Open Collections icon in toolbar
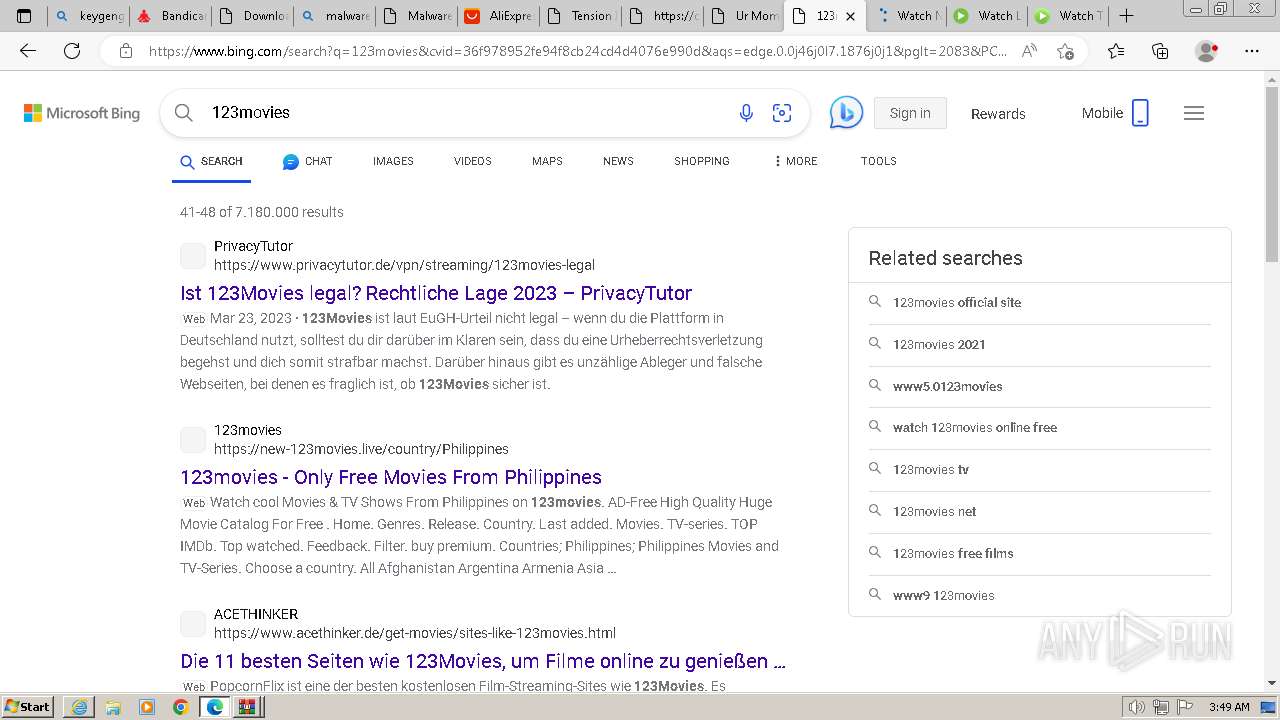Viewport: 1280px width, 720px height. [1160, 51]
